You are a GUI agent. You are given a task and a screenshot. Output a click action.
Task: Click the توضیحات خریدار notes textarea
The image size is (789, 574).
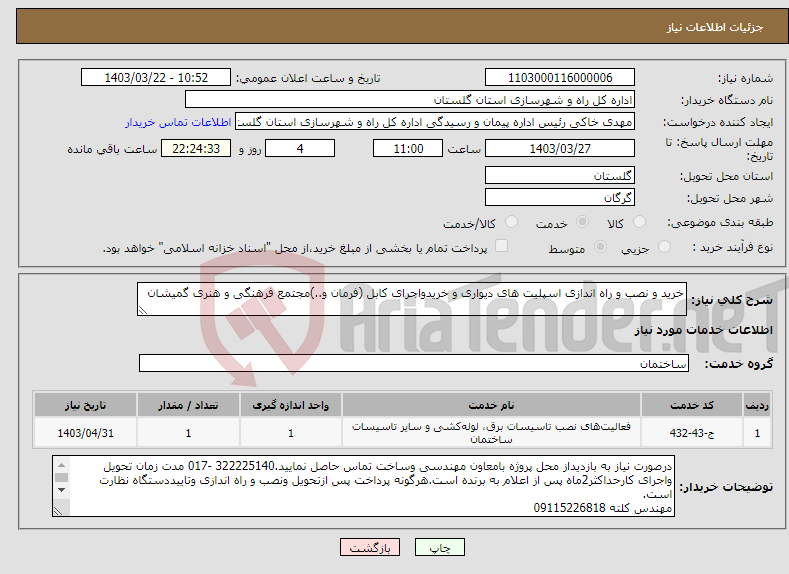click(363, 486)
